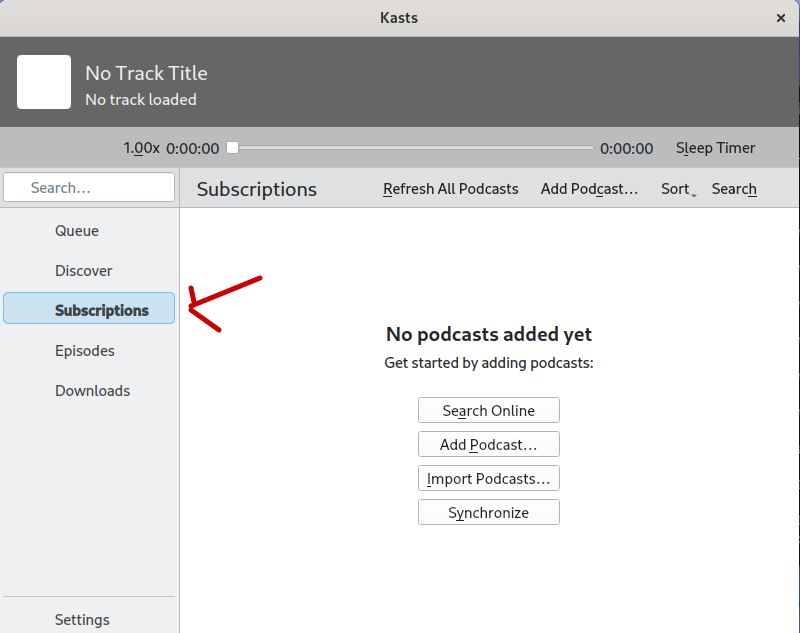Open the Discover page in sidebar
Screen dimensions: 800x633
[89, 270]
